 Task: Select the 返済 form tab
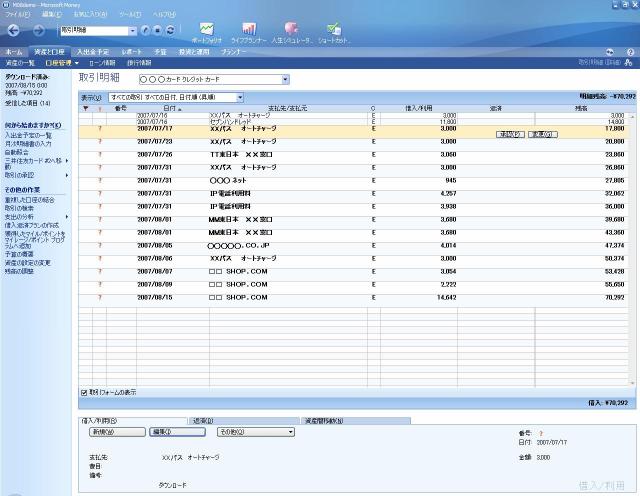tap(243, 421)
